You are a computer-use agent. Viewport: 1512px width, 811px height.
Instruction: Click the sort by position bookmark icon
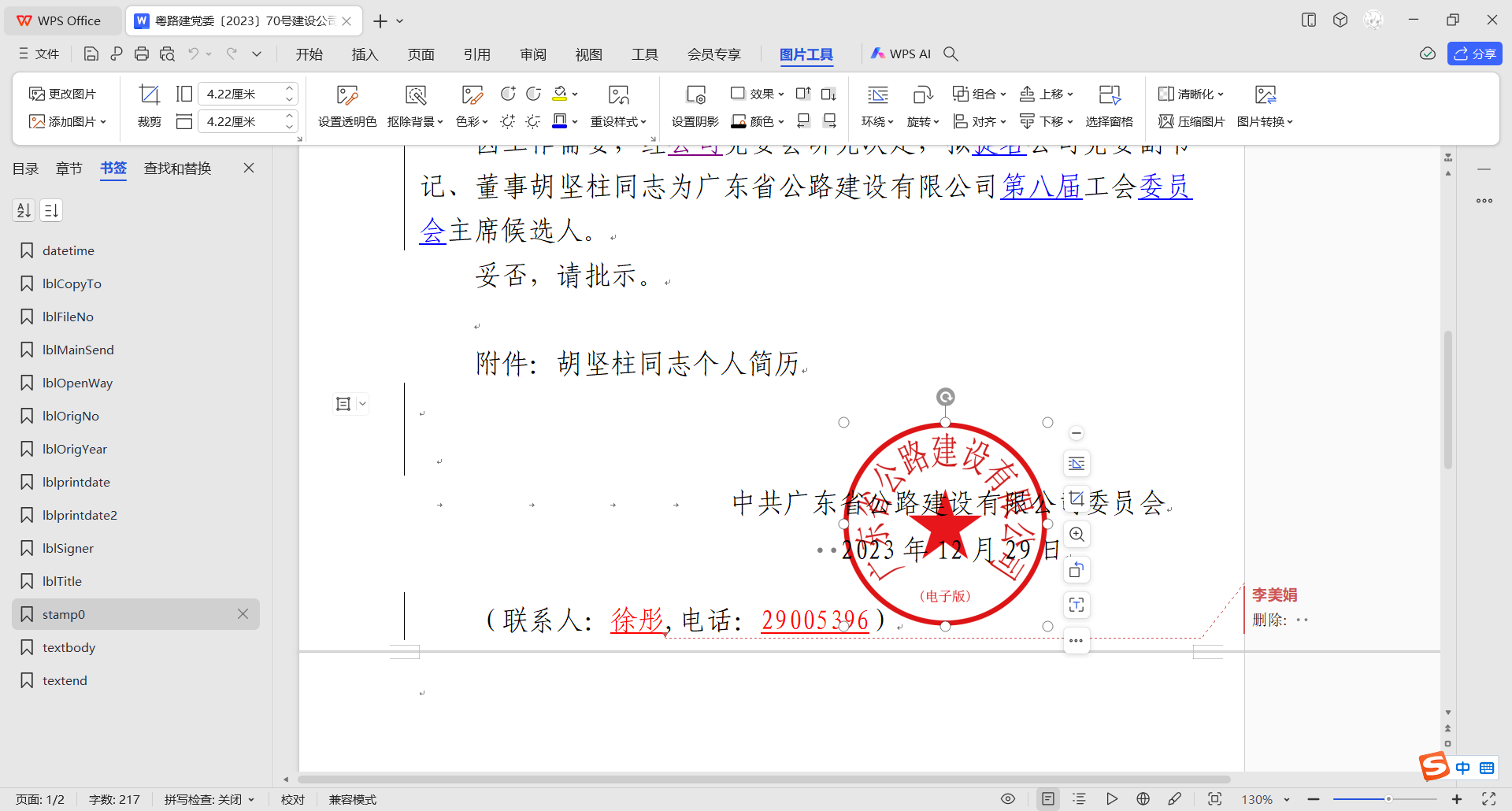(51, 210)
